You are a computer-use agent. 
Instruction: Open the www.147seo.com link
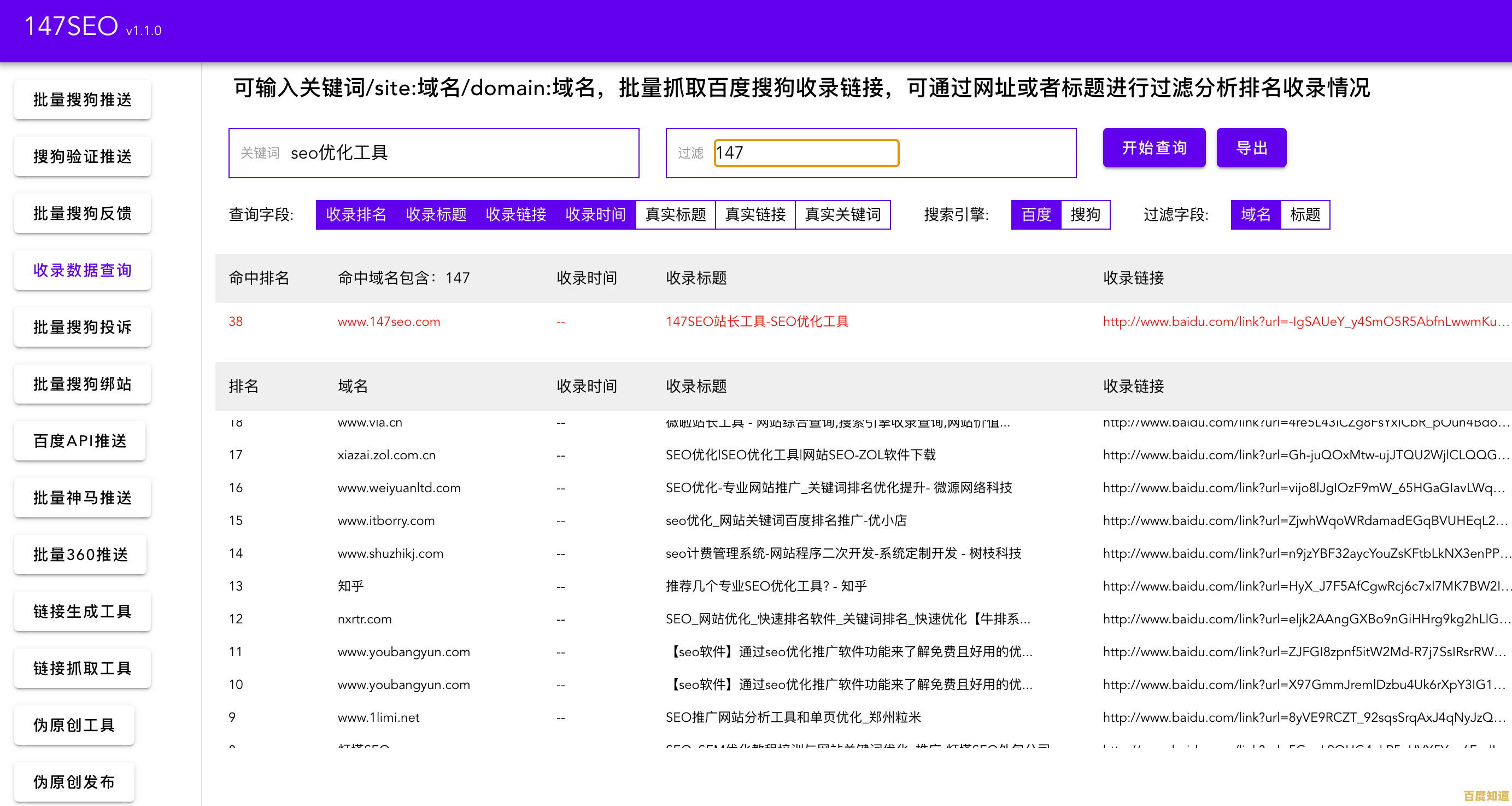click(388, 322)
